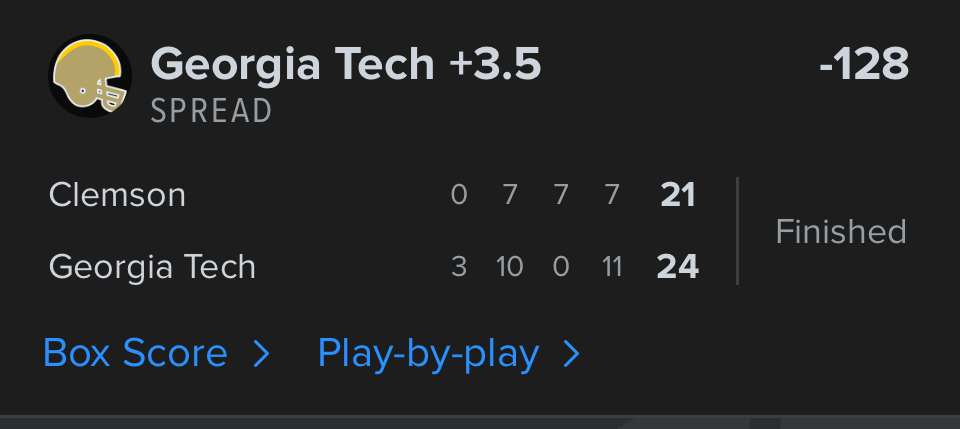Click the Georgia Tech gold helmet icon

(90, 76)
